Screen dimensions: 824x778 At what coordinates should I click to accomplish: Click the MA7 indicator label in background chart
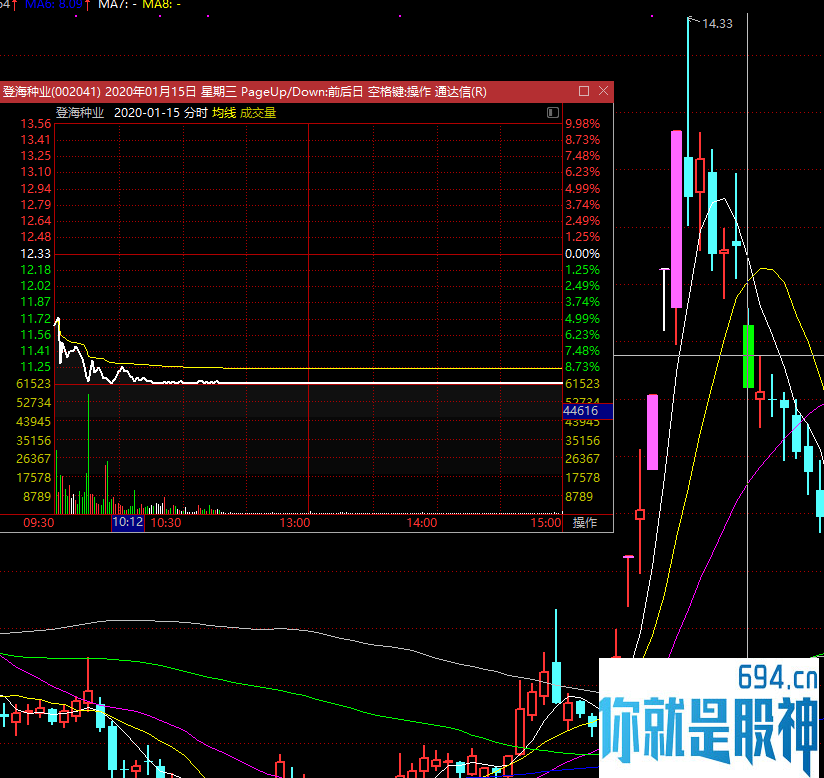pyautogui.click(x=118, y=5)
